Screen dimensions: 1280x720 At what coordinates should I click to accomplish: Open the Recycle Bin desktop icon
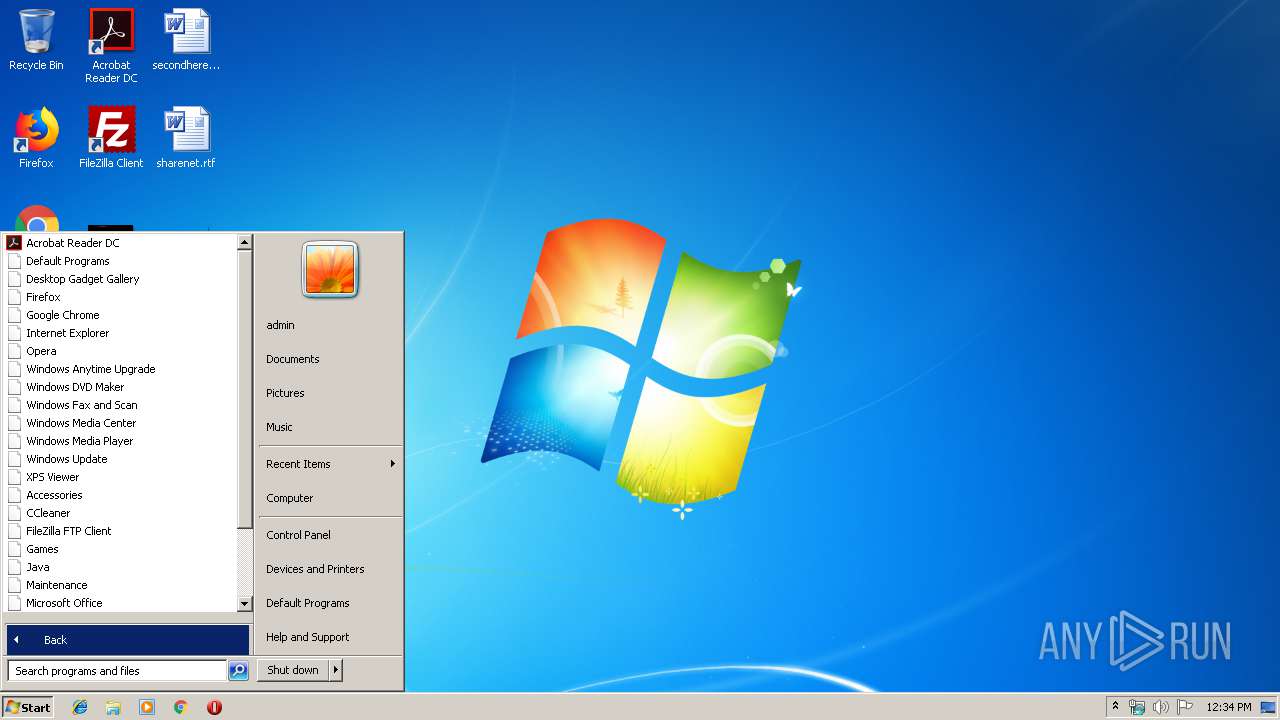36,40
